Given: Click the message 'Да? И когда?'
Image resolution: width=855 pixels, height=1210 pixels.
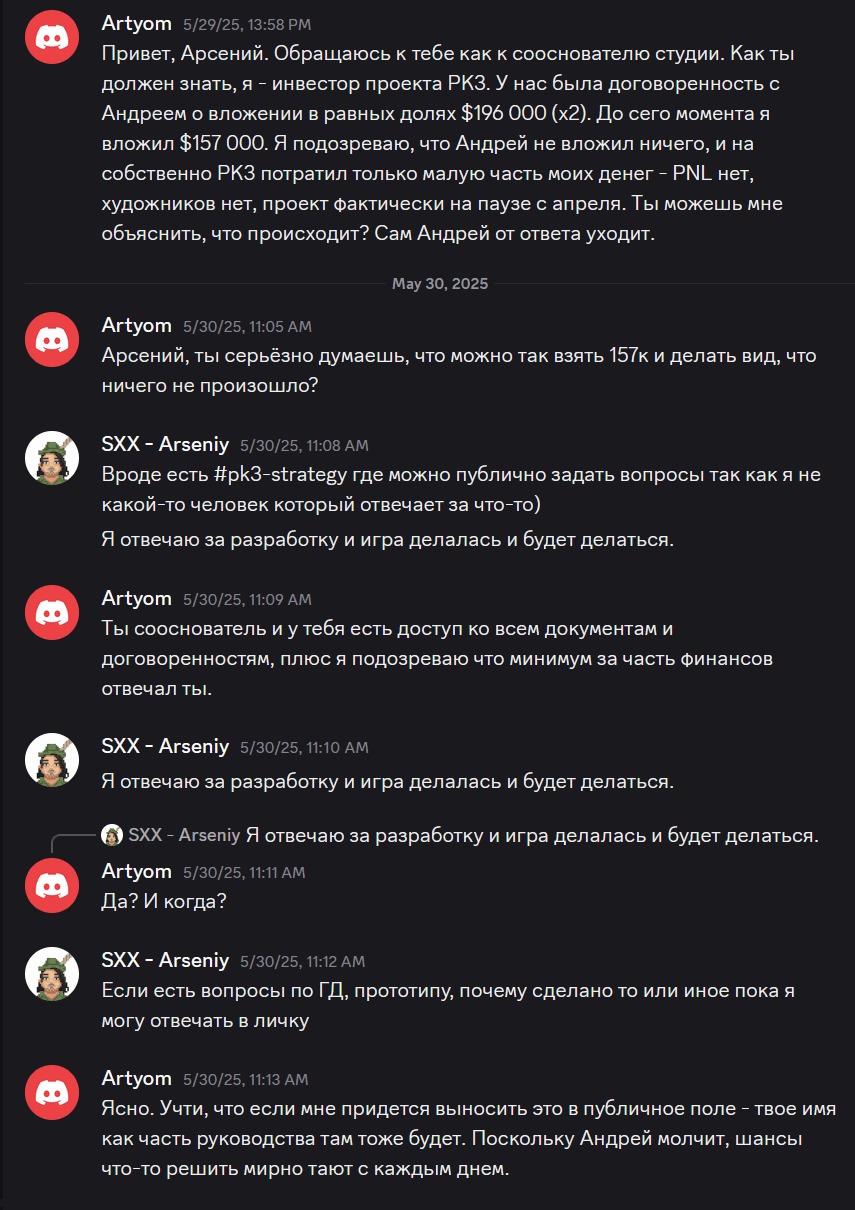Looking at the screenshot, I should [164, 901].
